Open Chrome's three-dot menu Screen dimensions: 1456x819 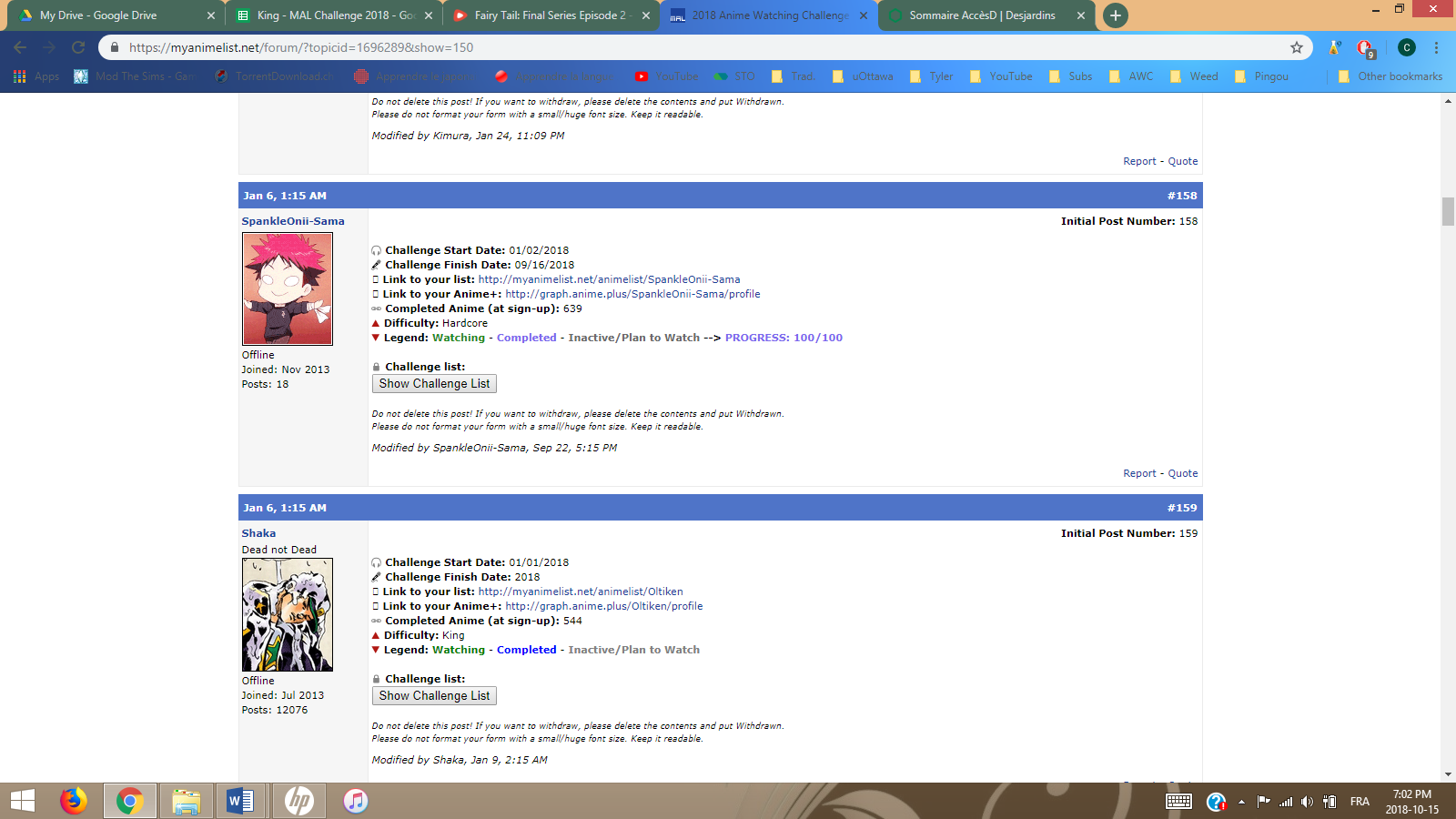[1436, 47]
